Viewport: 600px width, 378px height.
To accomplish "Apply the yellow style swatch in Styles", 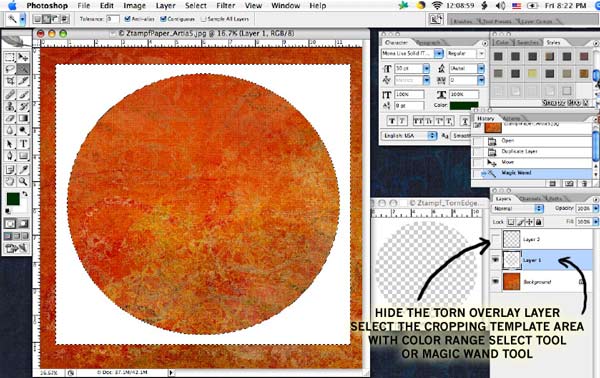I will (532, 73).
